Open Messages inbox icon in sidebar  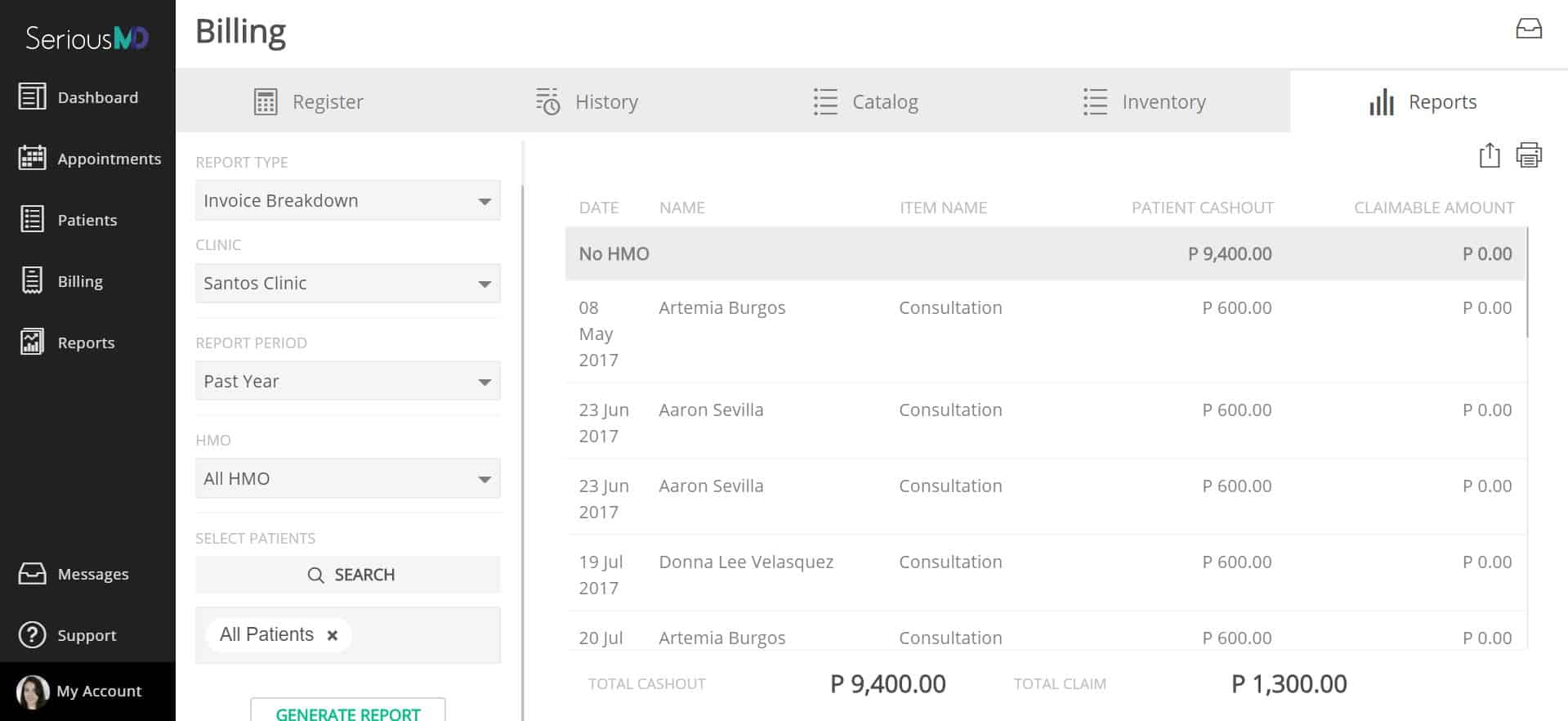(x=32, y=574)
